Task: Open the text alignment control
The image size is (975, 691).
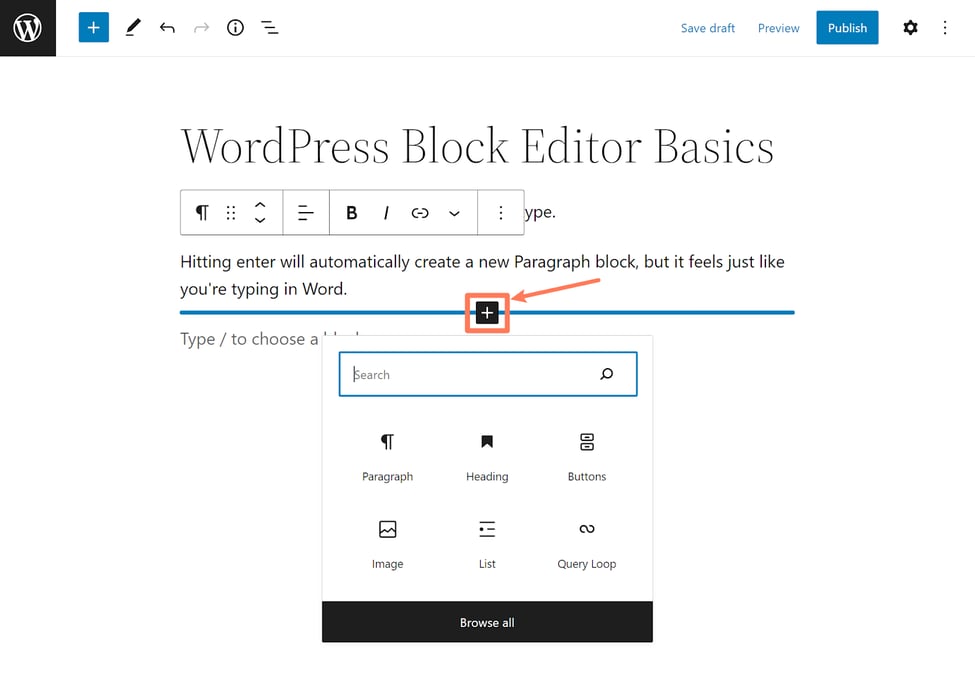Action: point(305,213)
